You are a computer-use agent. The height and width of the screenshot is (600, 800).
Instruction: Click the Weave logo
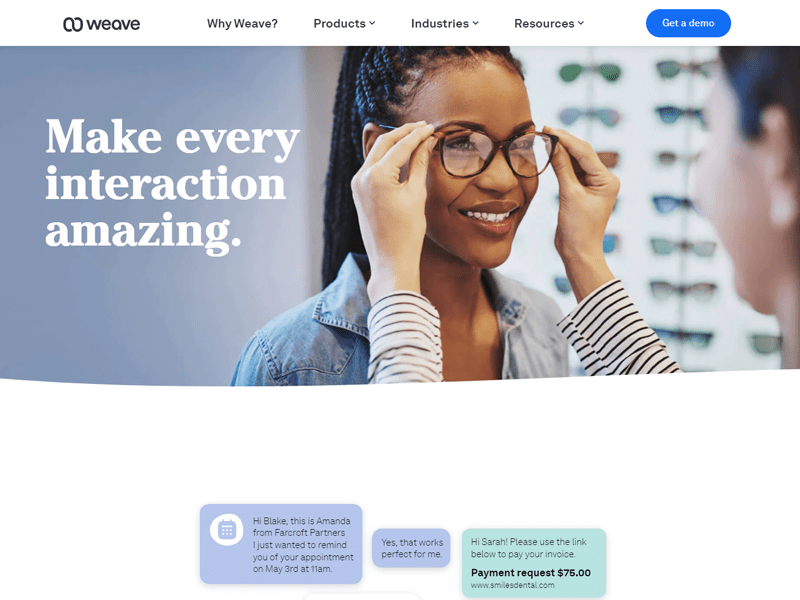102,24
